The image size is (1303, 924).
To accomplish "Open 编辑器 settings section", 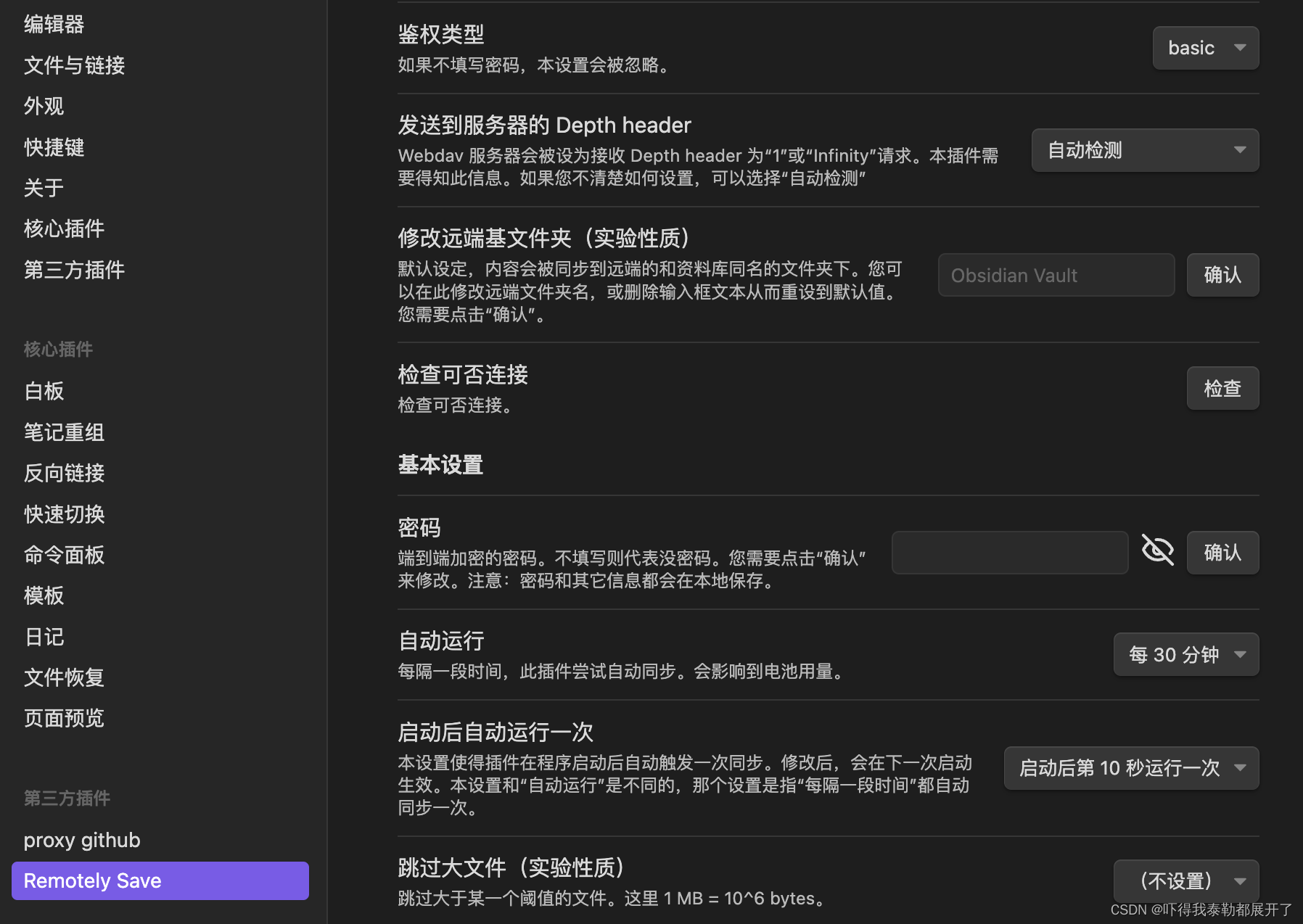I will [x=54, y=24].
